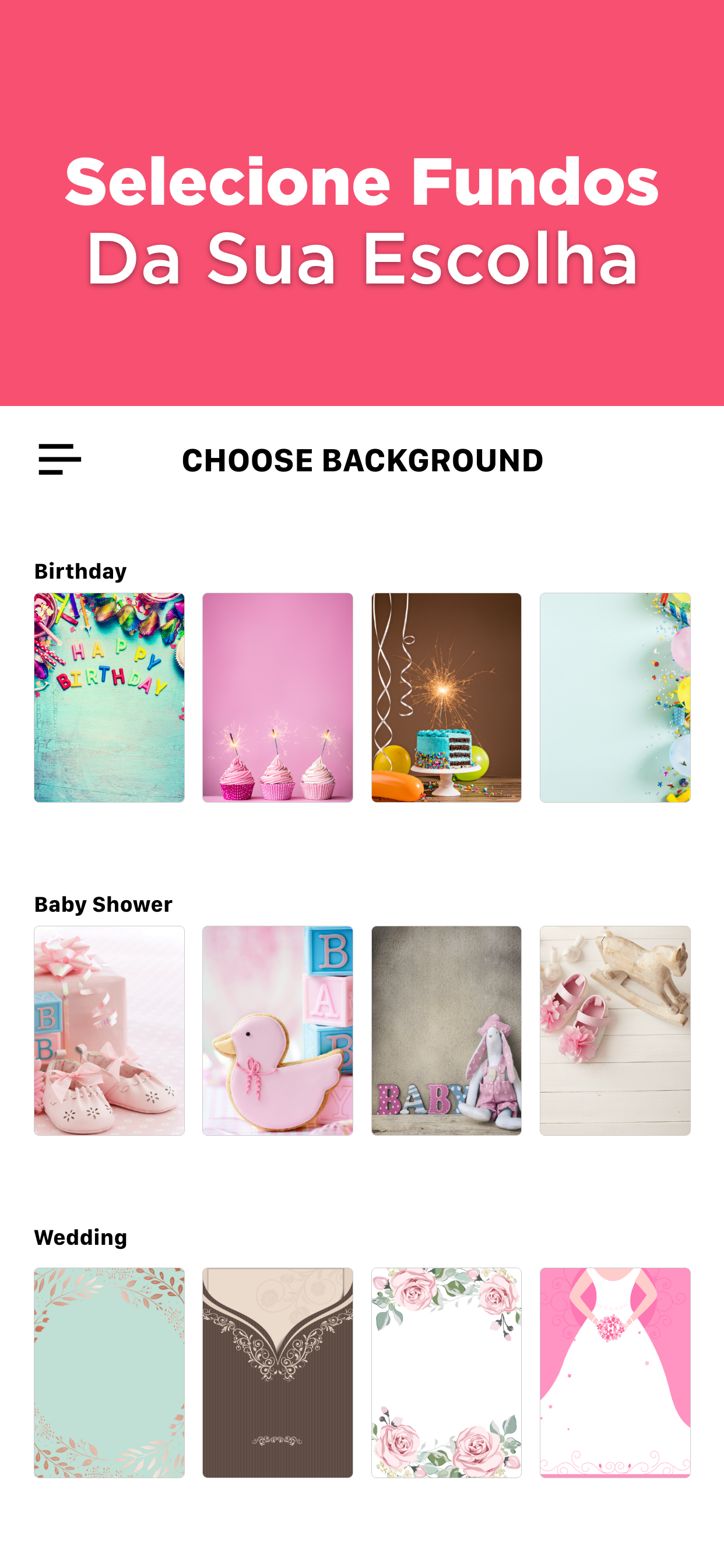The width and height of the screenshot is (724, 1568).
Task: Open the hamburger menu icon
Action: (59, 460)
